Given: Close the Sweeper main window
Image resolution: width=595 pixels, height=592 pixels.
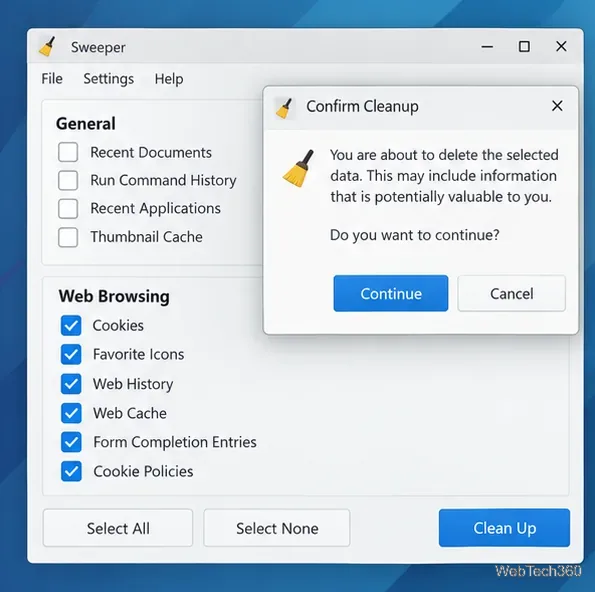Looking at the screenshot, I should coord(561,47).
